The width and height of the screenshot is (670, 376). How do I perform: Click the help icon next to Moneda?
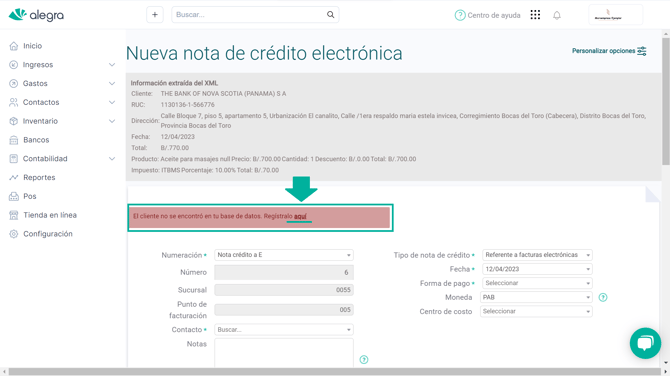click(603, 297)
